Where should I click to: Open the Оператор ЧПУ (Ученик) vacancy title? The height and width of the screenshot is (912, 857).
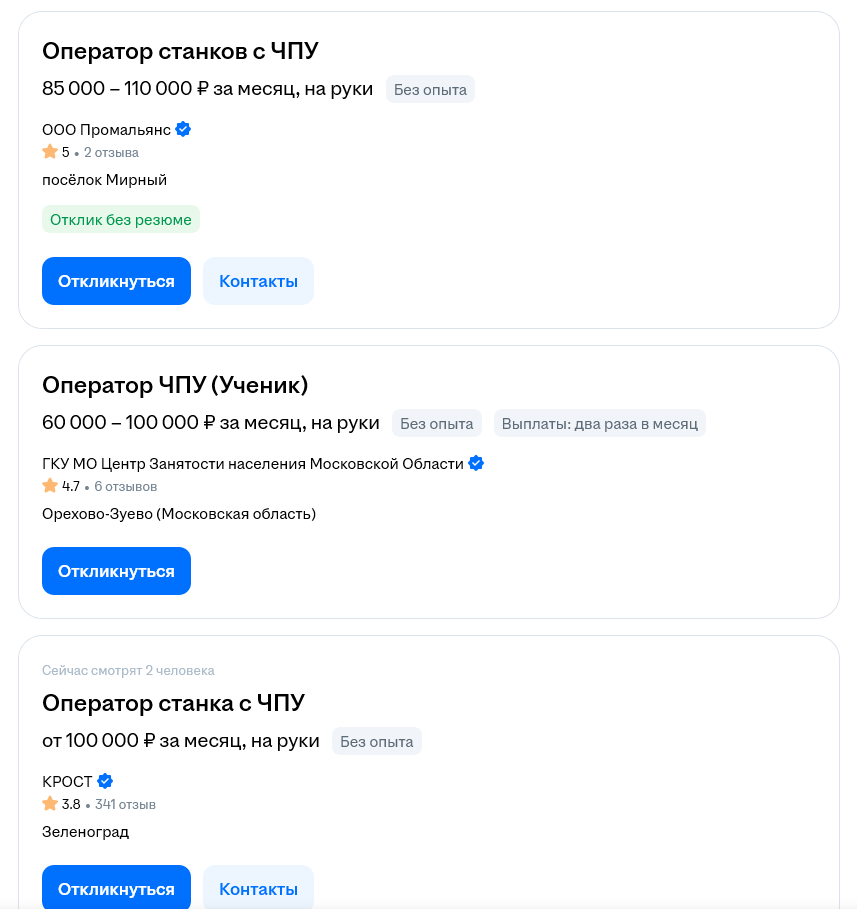click(x=175, y=385)
